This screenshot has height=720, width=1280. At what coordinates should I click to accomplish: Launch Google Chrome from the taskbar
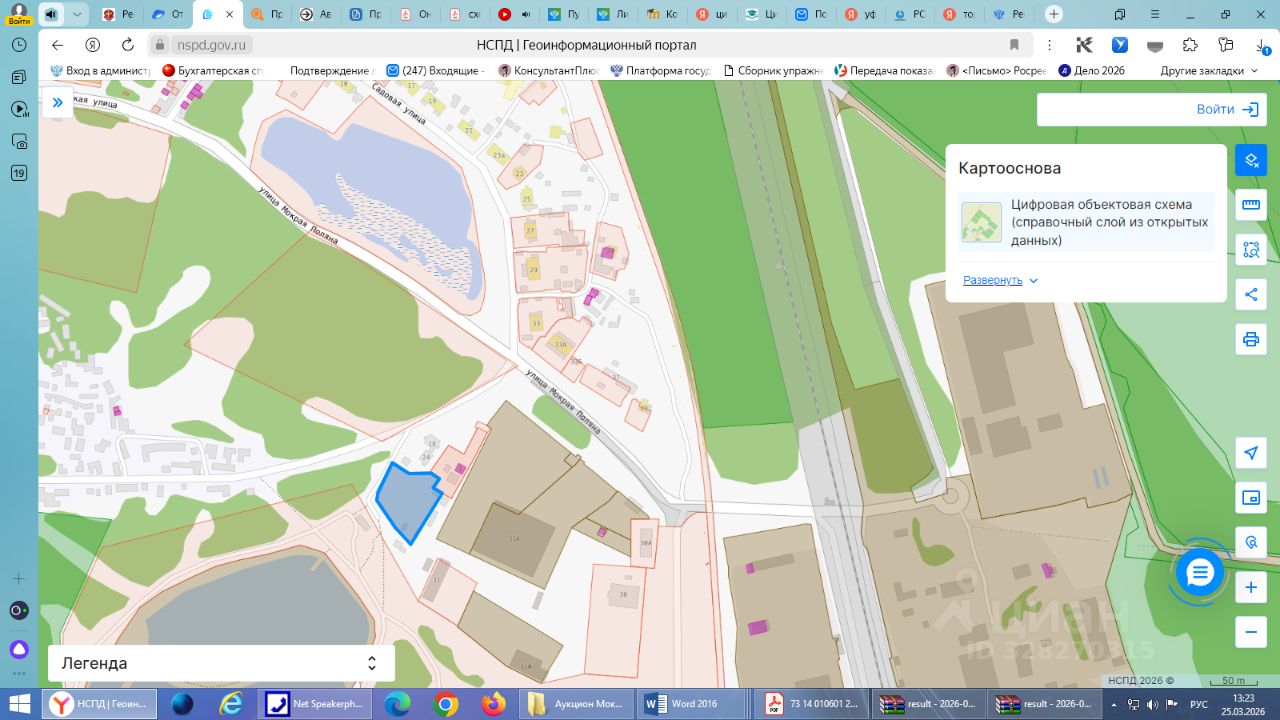coord(446,703)
